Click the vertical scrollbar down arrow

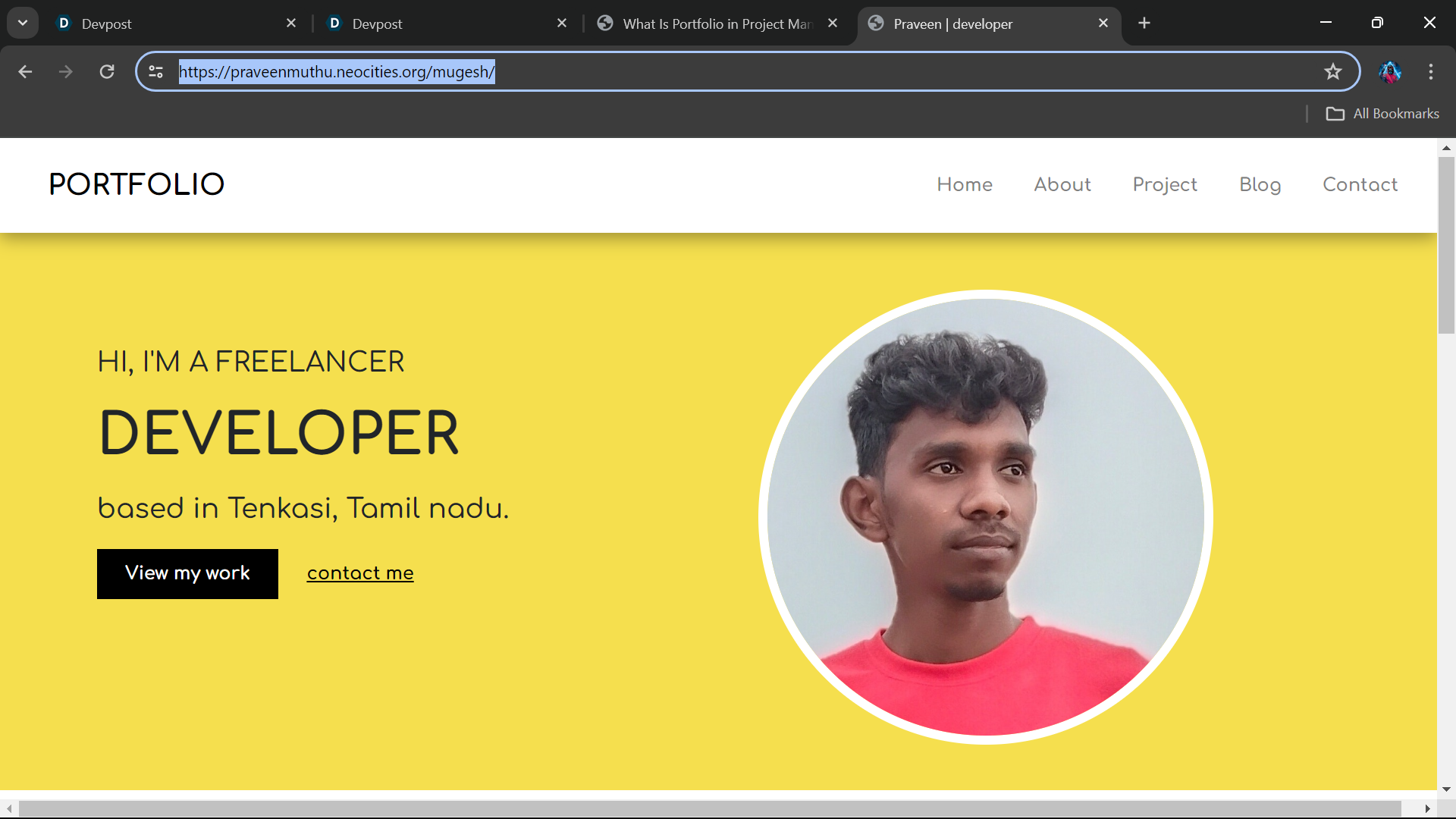click(1446, 789)
